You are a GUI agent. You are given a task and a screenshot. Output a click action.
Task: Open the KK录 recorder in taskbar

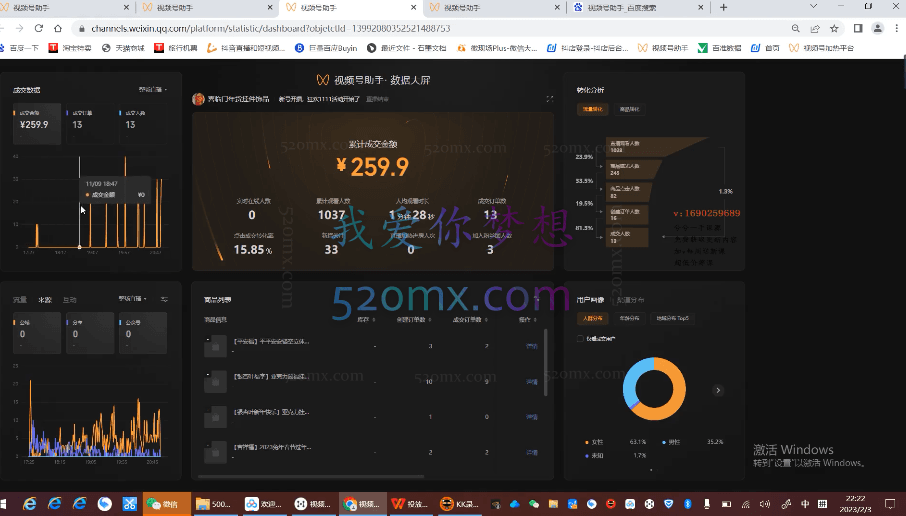point(461,504)
